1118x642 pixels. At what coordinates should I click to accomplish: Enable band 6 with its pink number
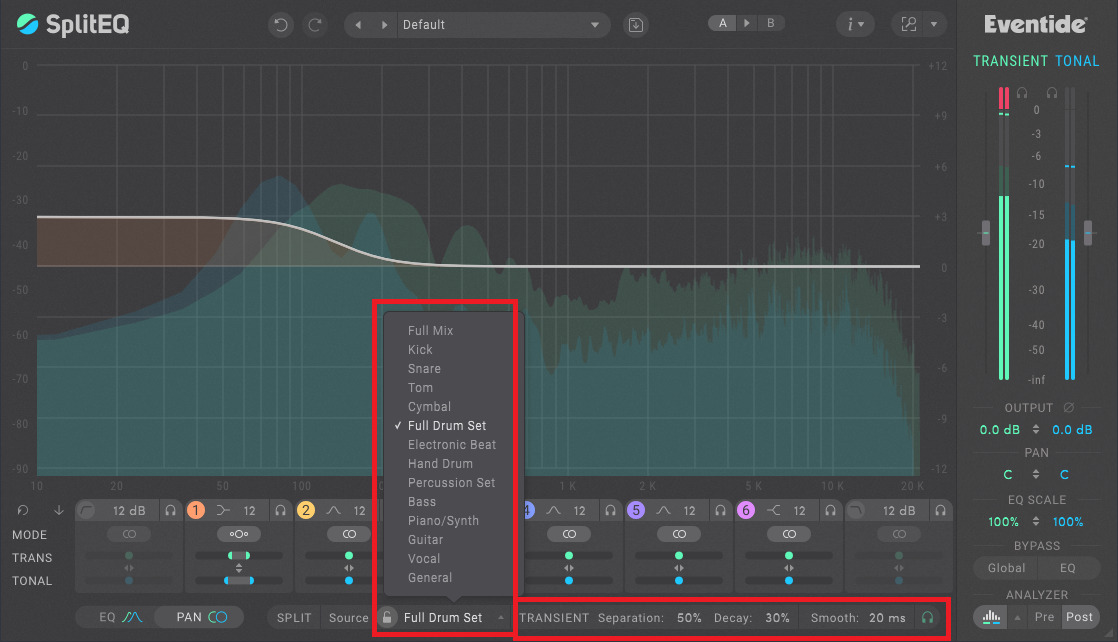pyautogui.click(x=746, y=511)
